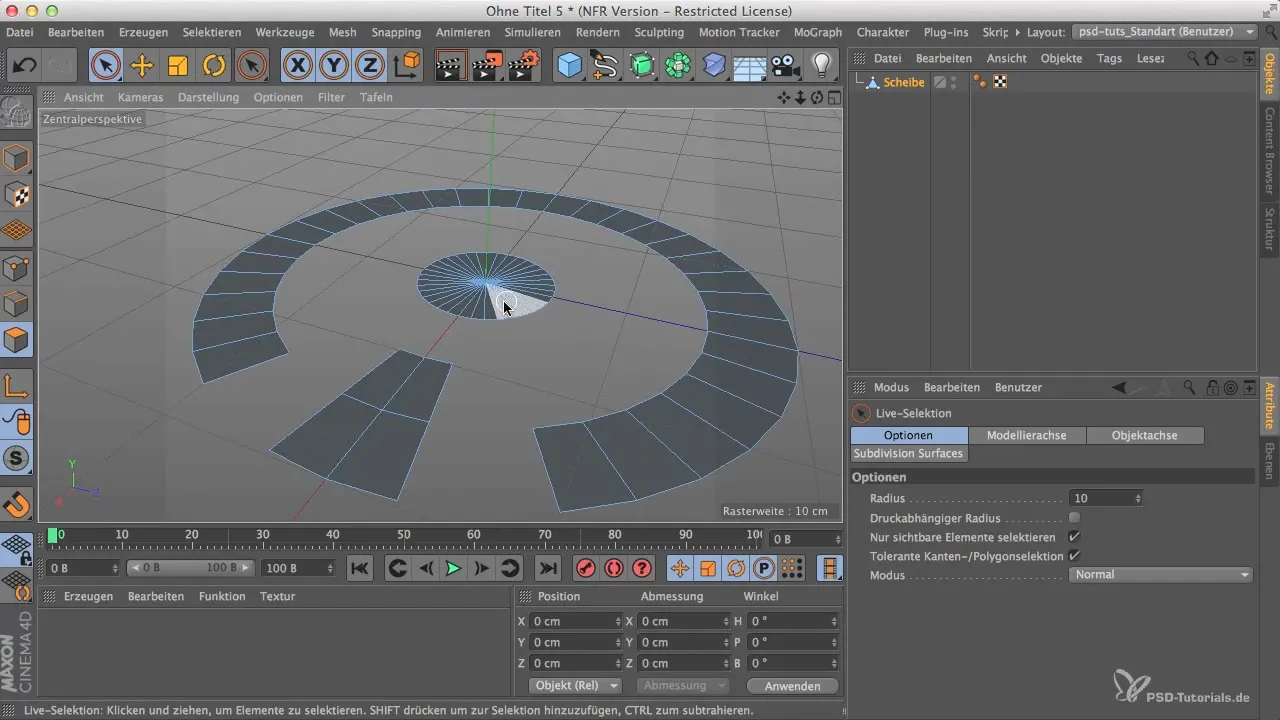Select the Live Selection tool in toolbar
This screenshot has width=1280, height=720.
pyautogui.click(x=106, y=67)
